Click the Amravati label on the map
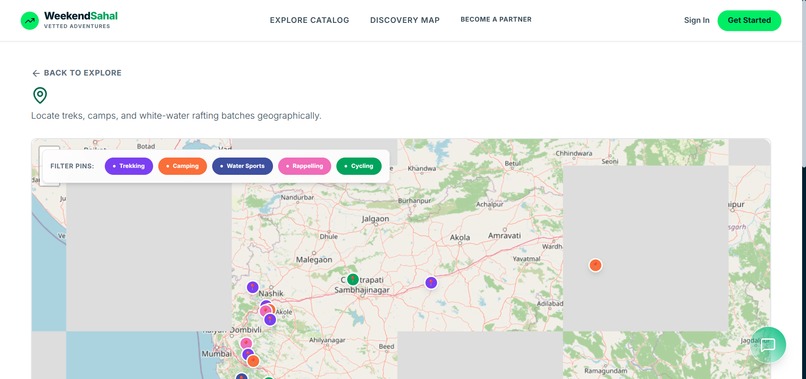The height and width of the screenshot is (379, 806). pyautogui.click(x=504, y=236)
